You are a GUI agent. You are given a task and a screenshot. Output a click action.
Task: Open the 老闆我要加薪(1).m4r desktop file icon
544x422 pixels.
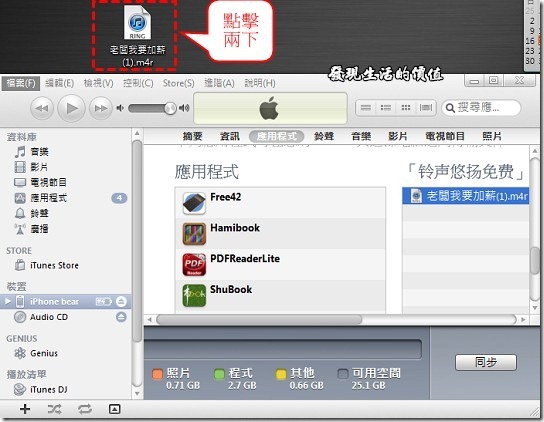click(137, 35)
